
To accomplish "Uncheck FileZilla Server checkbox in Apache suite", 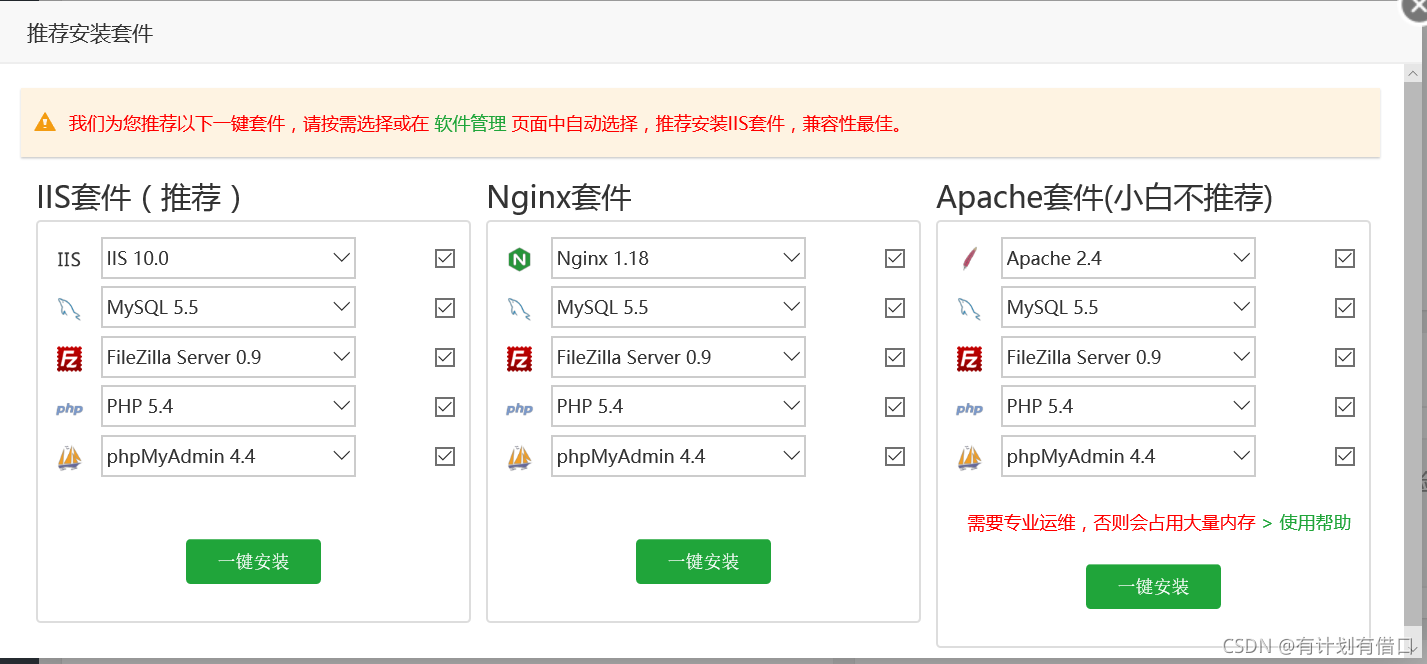I will point(1345,357).
